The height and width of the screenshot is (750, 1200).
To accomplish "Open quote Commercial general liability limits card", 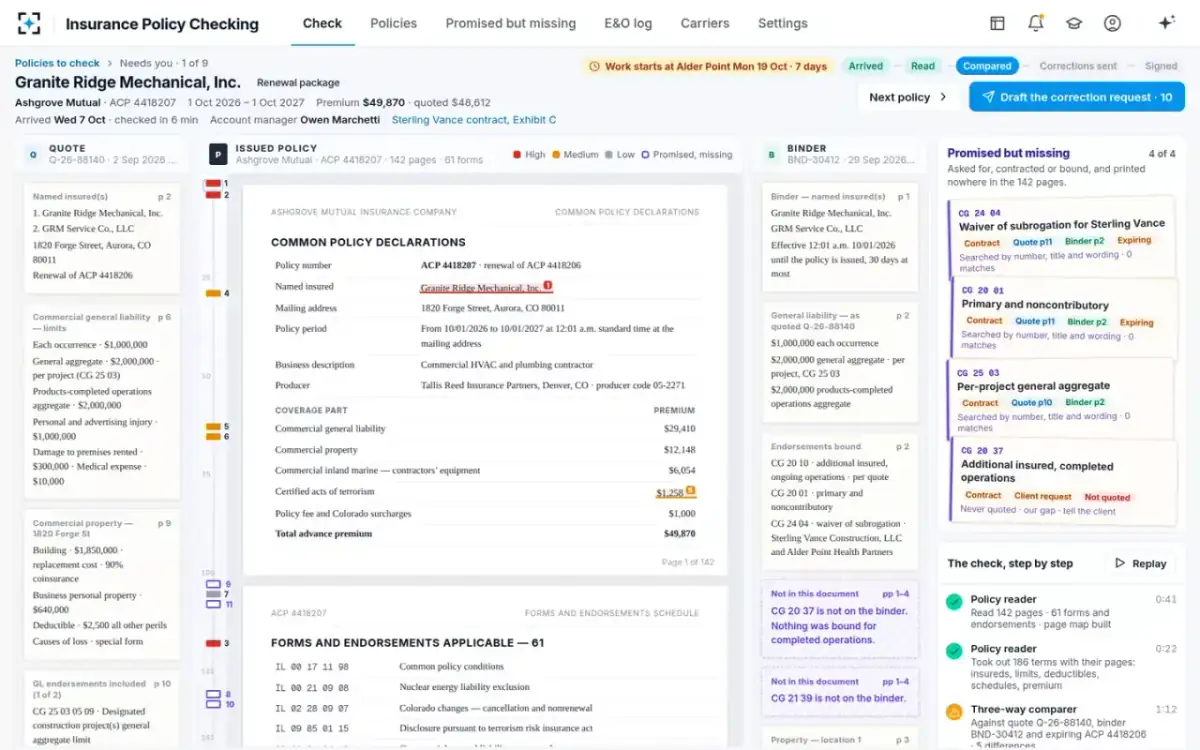I will (x=102, y=402).
